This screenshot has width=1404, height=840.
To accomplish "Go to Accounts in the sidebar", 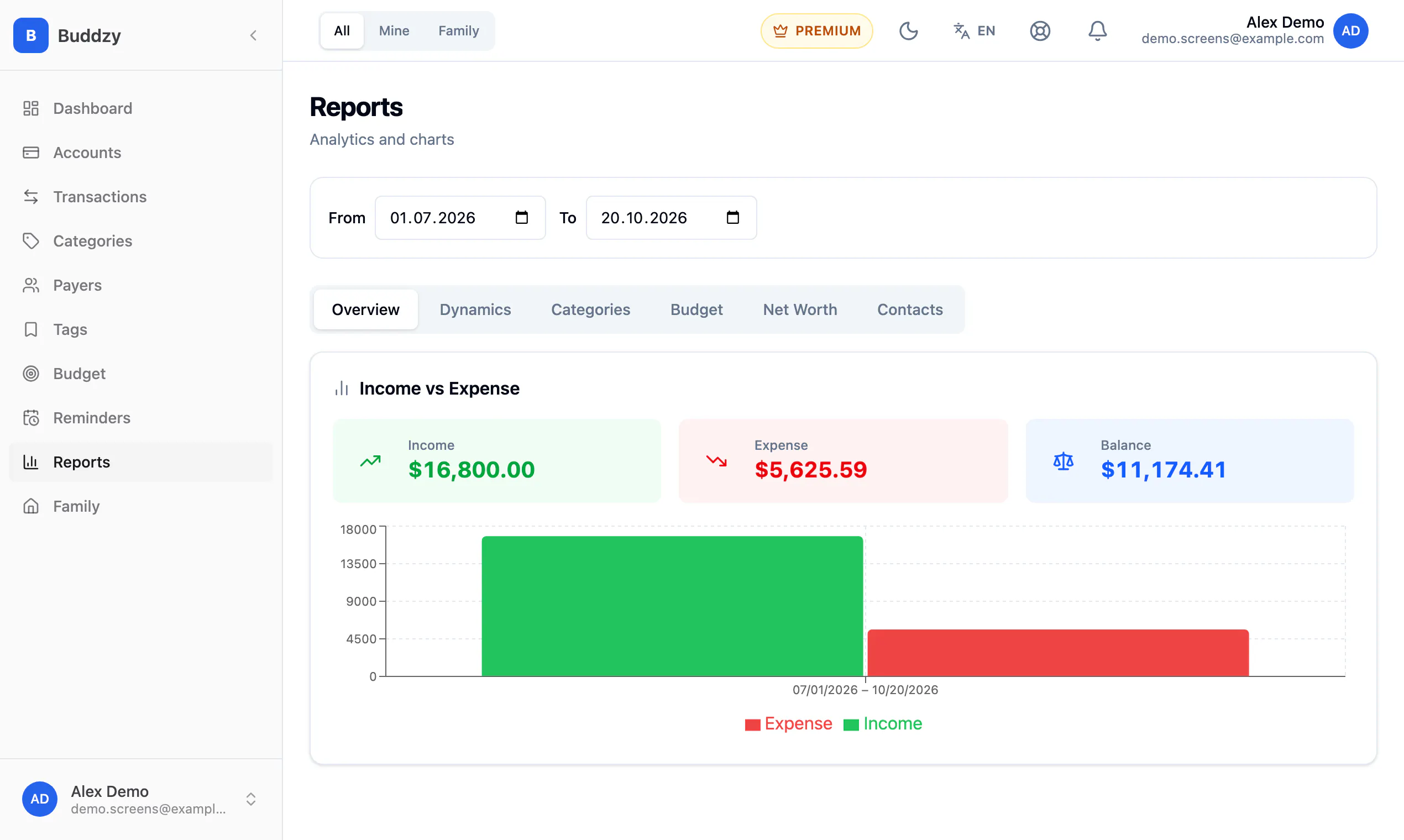I will (141, 153).
